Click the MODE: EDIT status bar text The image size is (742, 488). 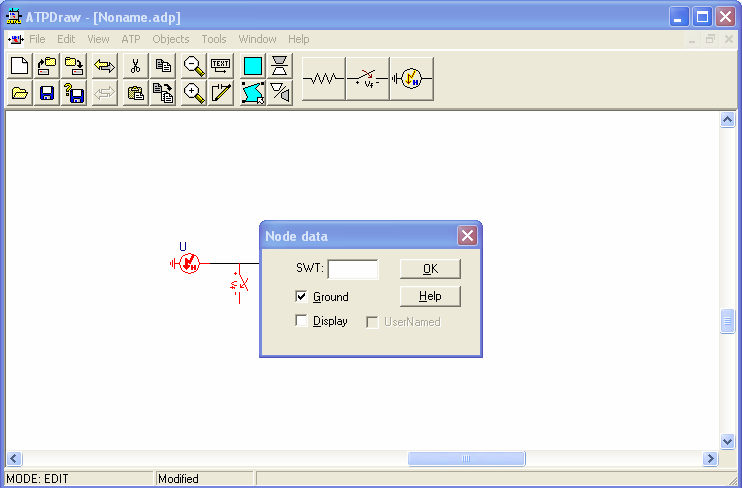(37, 479)
